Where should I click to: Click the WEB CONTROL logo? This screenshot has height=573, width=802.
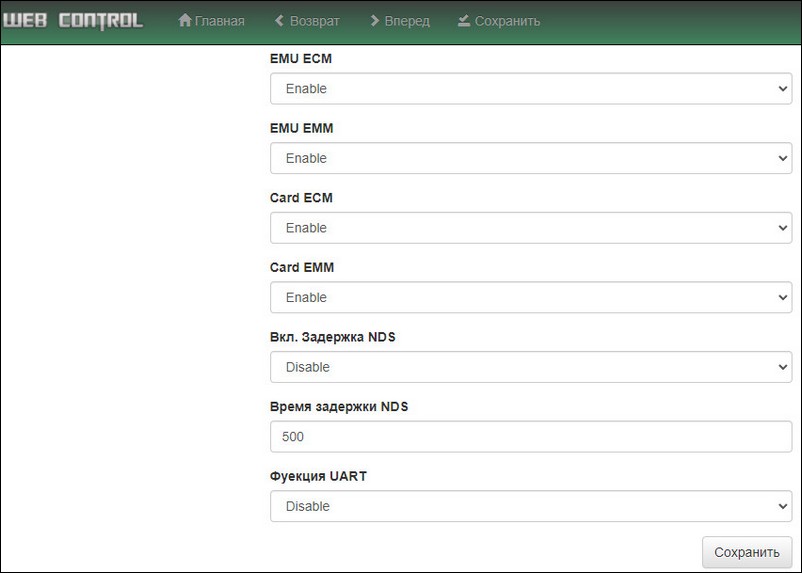[73, 20]
